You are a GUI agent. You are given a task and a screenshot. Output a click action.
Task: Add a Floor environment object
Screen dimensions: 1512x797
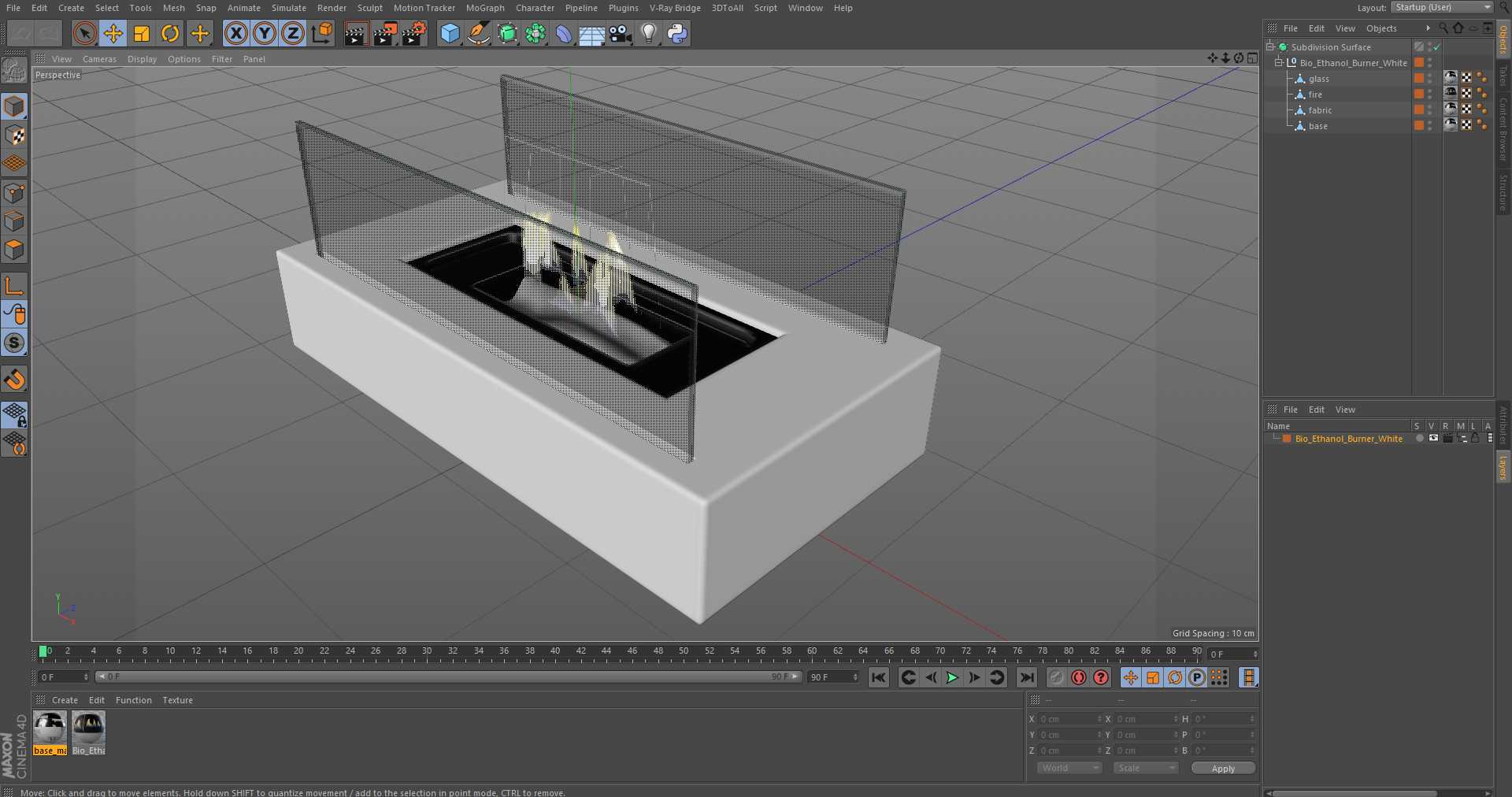coord(591,33)
